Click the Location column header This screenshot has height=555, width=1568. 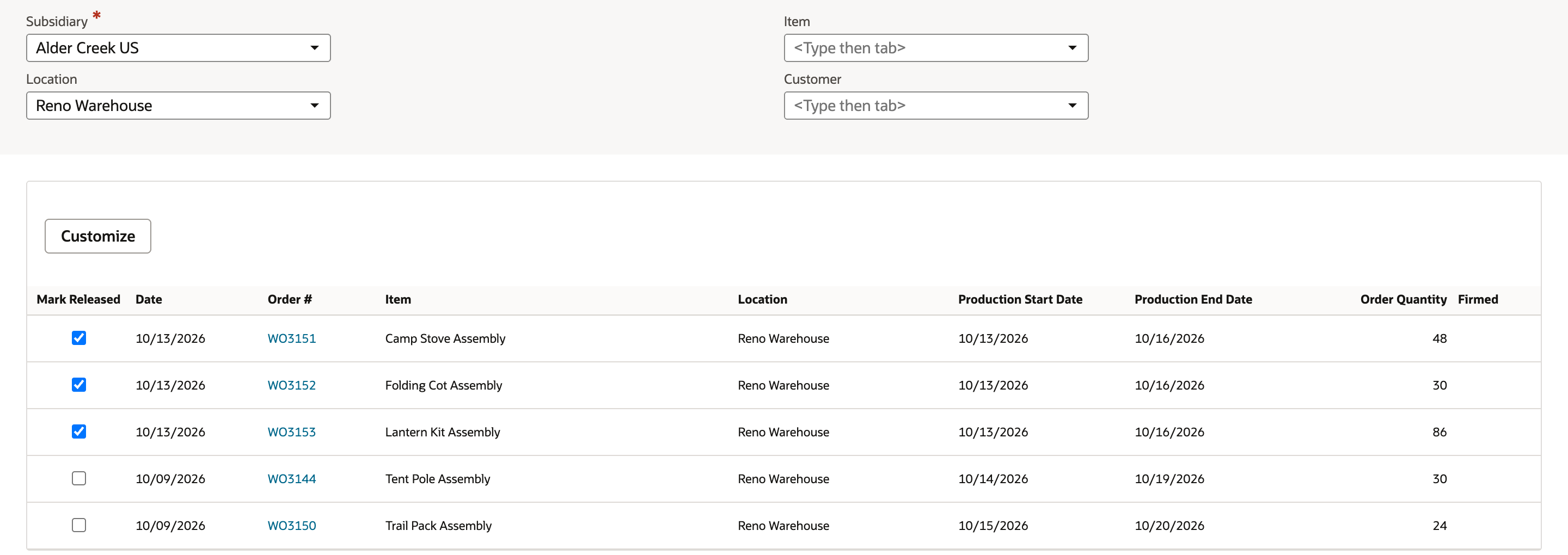(x=762, y=299)
